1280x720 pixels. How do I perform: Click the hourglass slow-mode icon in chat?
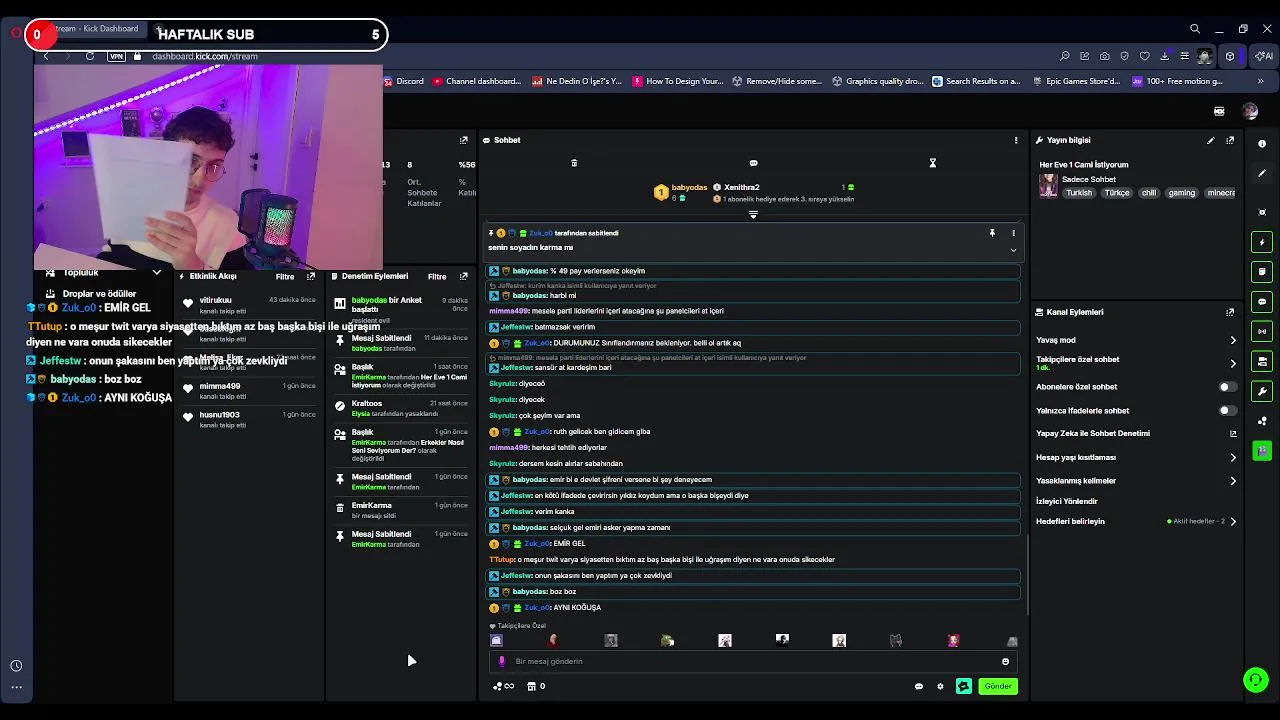pos(932,163)
